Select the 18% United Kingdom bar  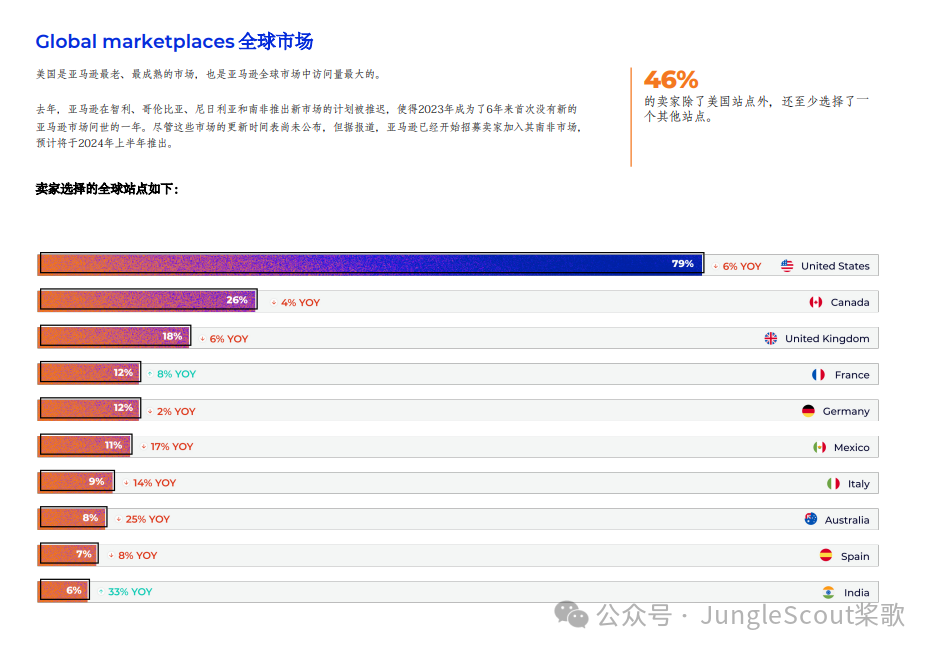click(115, 336)
